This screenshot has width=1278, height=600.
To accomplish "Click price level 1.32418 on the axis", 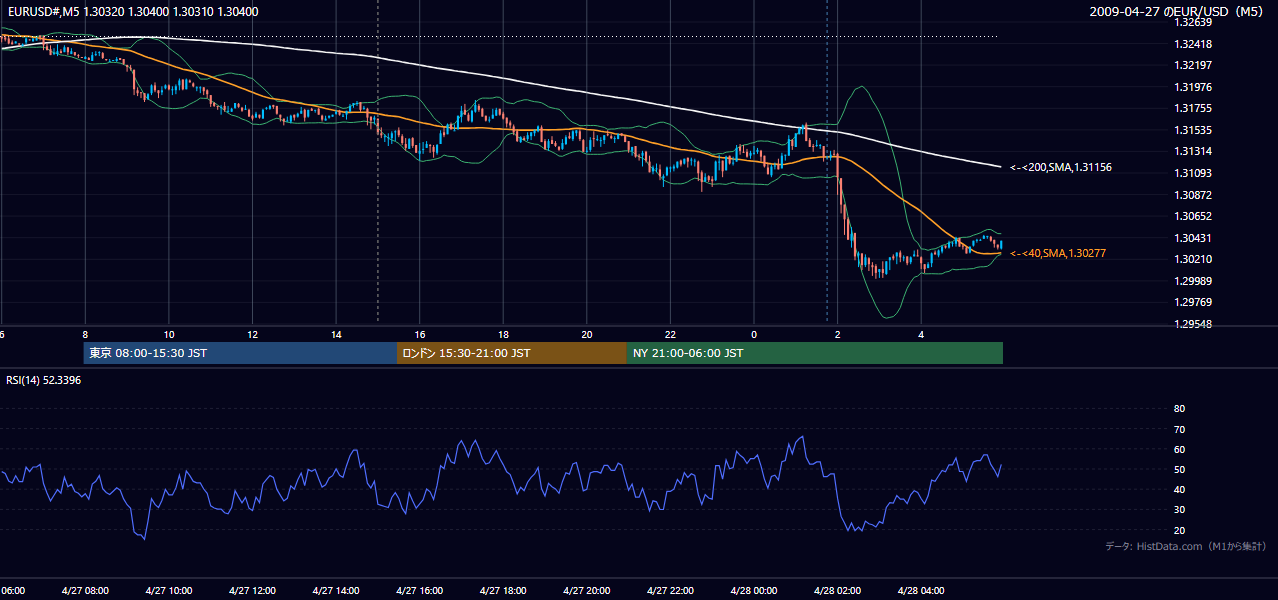I will coord(1193,44).
